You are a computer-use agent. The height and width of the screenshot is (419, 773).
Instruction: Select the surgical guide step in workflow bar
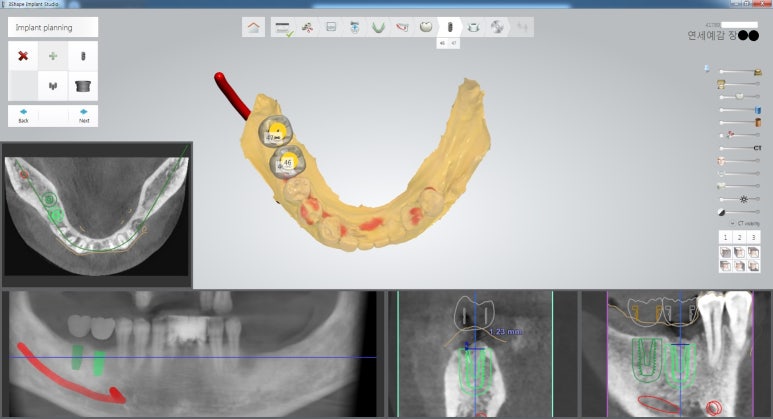point(472,27)
